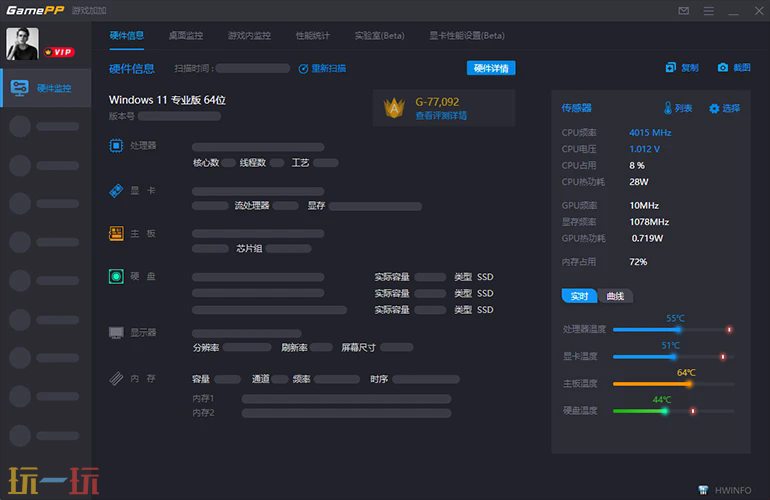
Task: Switch to the 硬件信息 tab
Action: tap(127, 35)
